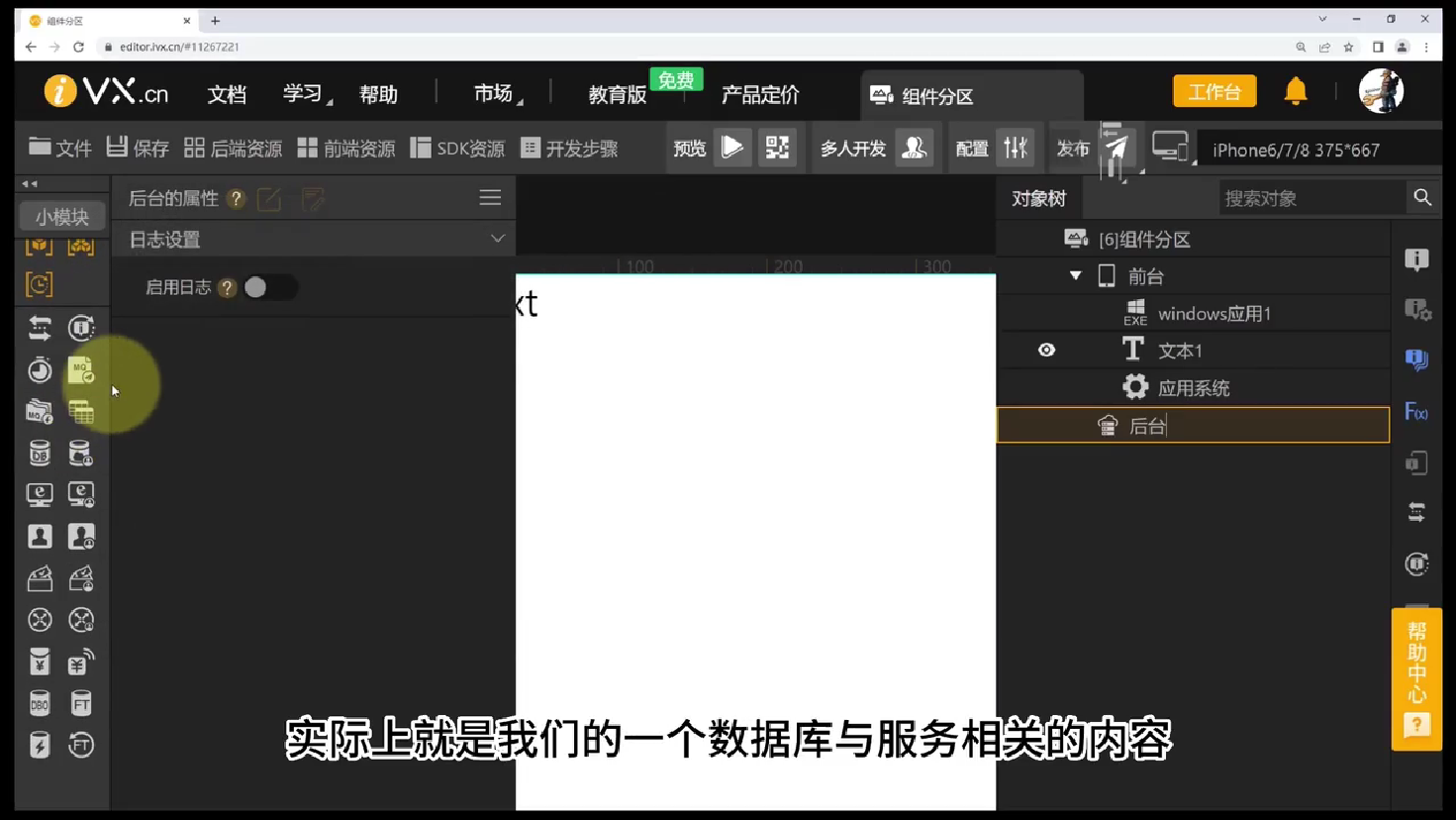Select the yen with wireless signal icon

click(81, 662)
